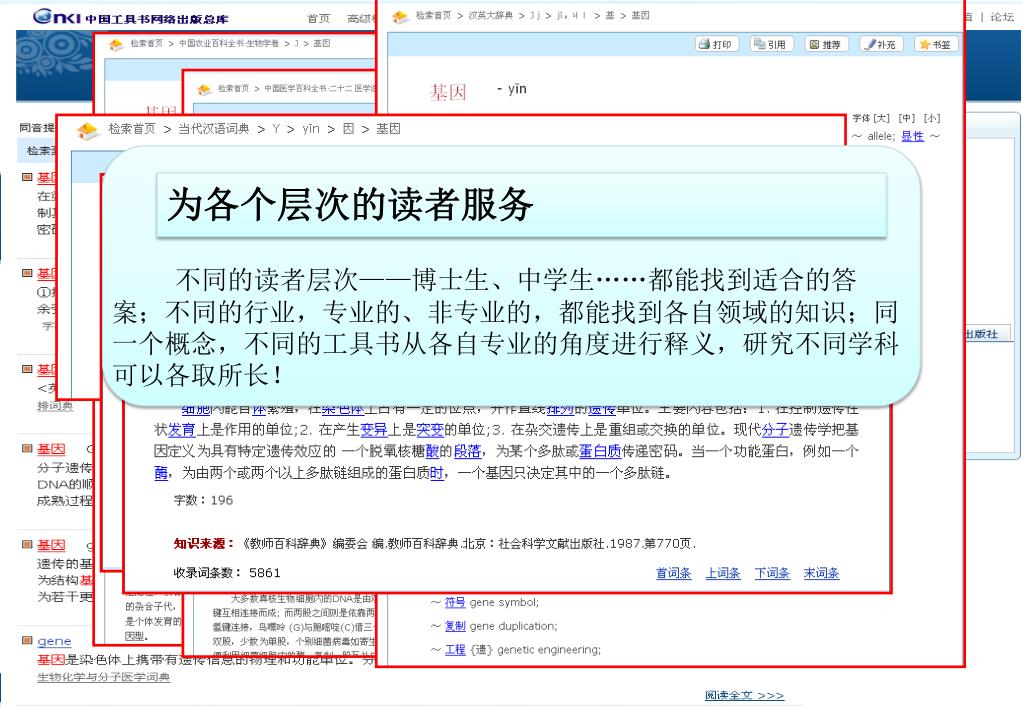The width and height of the screenshot is (1023, 708).
Task: Click 检索首页 in 汉英大辞典 window breadcrumb
Action: (x=433, y=15)
